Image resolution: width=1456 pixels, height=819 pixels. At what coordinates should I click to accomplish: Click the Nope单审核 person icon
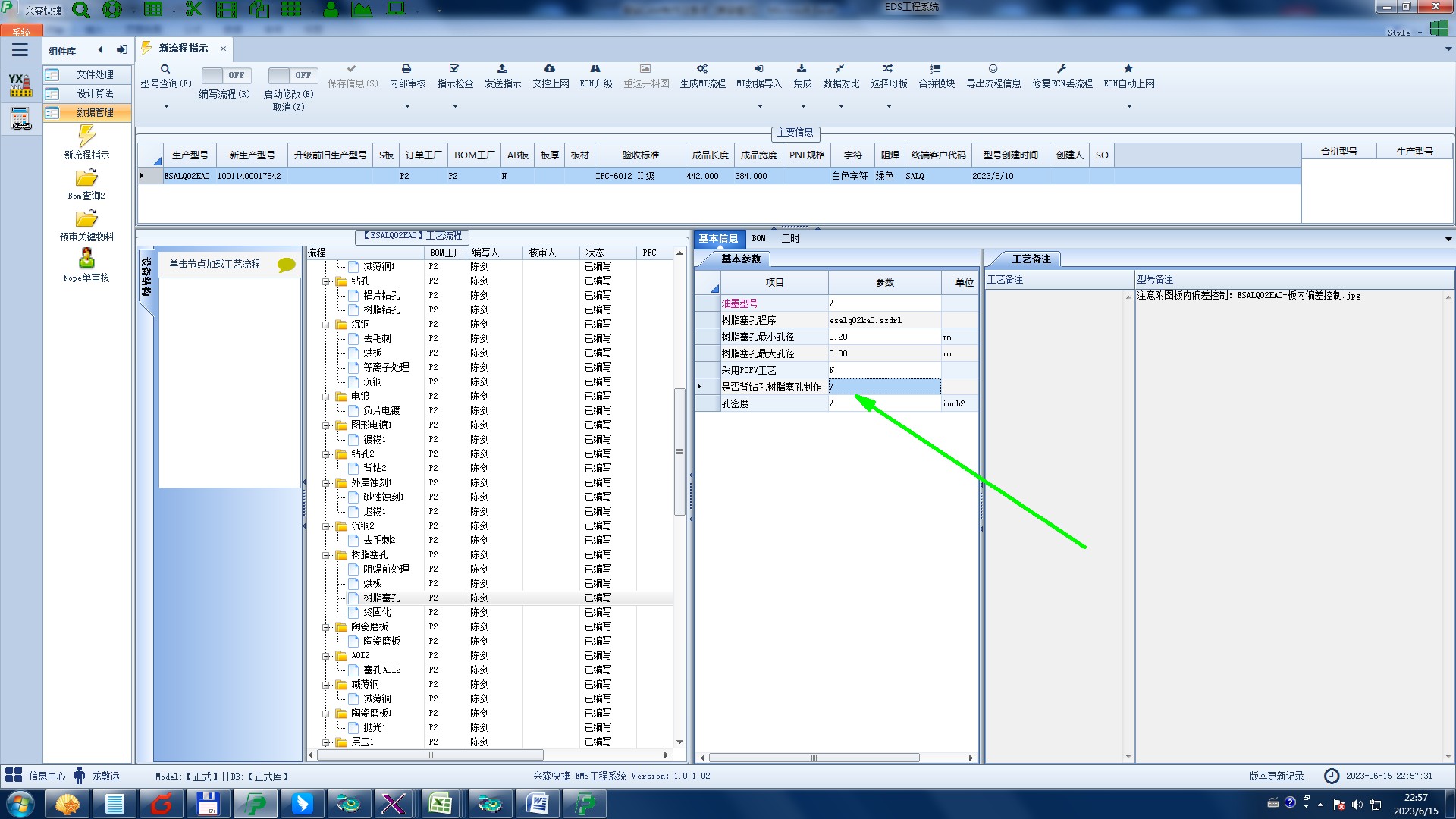pos(86,259)
